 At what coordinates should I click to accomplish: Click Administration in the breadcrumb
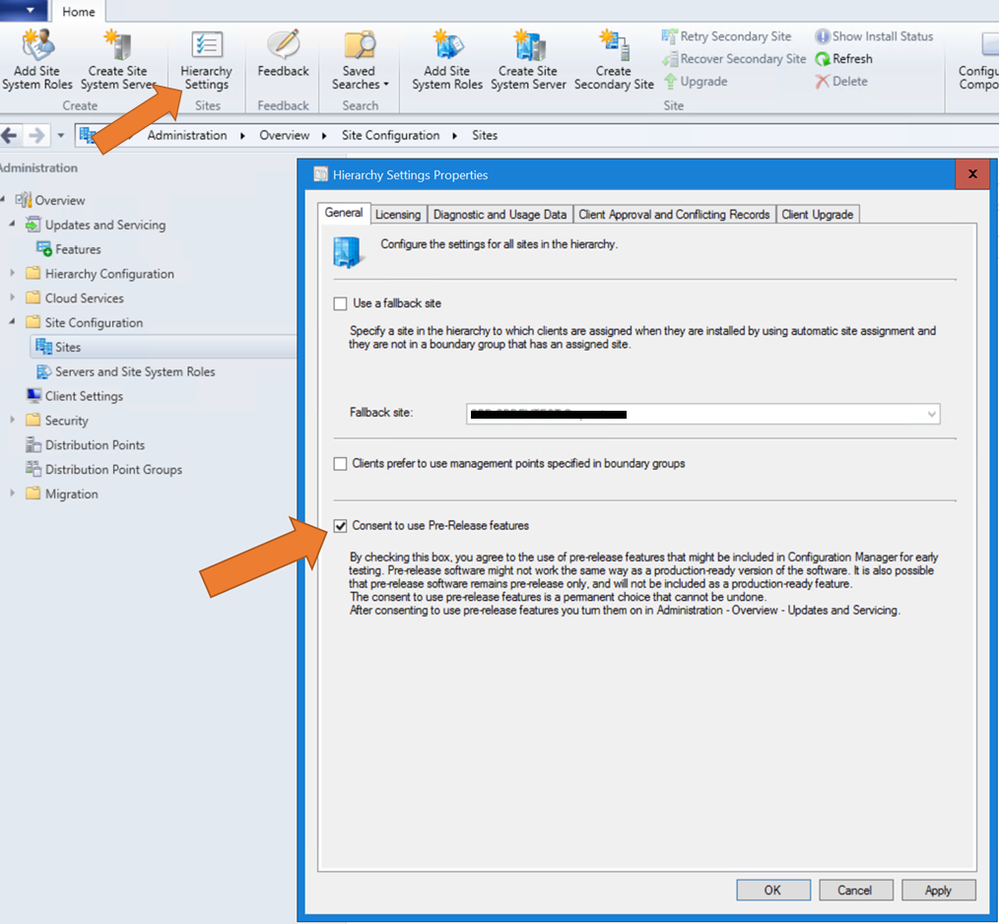click(x=187, y=135)
